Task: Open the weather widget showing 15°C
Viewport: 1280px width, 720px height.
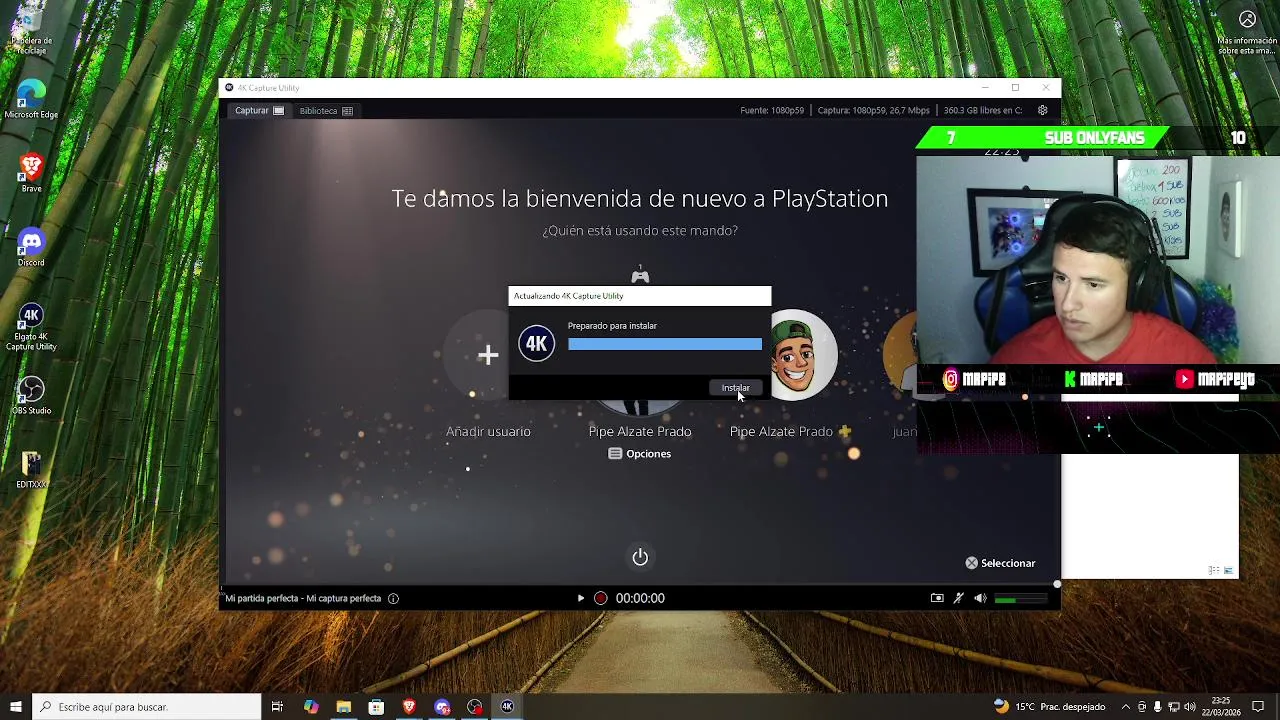Action: point(1049,707)
